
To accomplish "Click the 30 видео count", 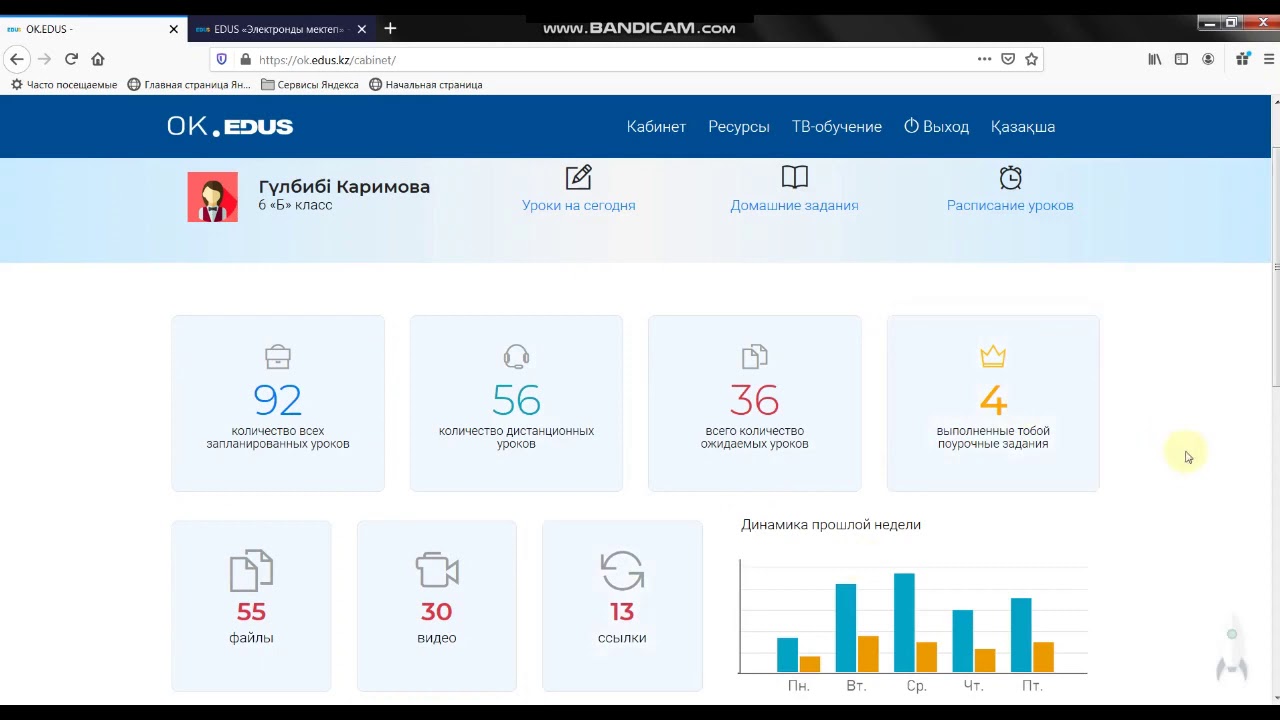I will pyautogui.click(x=437, y=611).
